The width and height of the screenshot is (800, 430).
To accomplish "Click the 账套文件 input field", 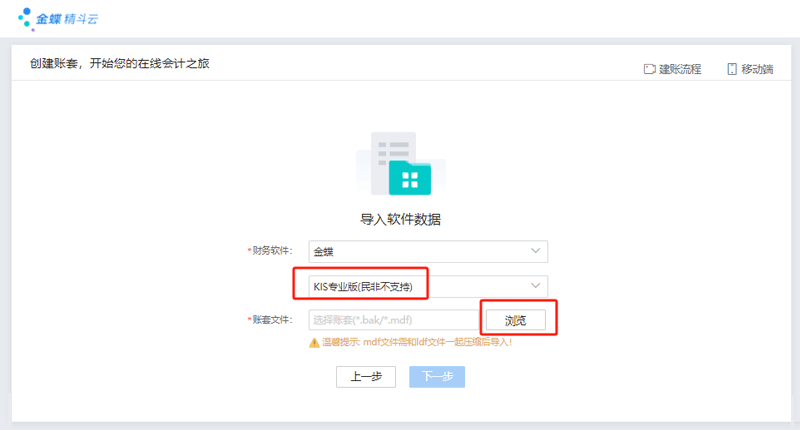I will pyautogui.click(x=393, y=320).
